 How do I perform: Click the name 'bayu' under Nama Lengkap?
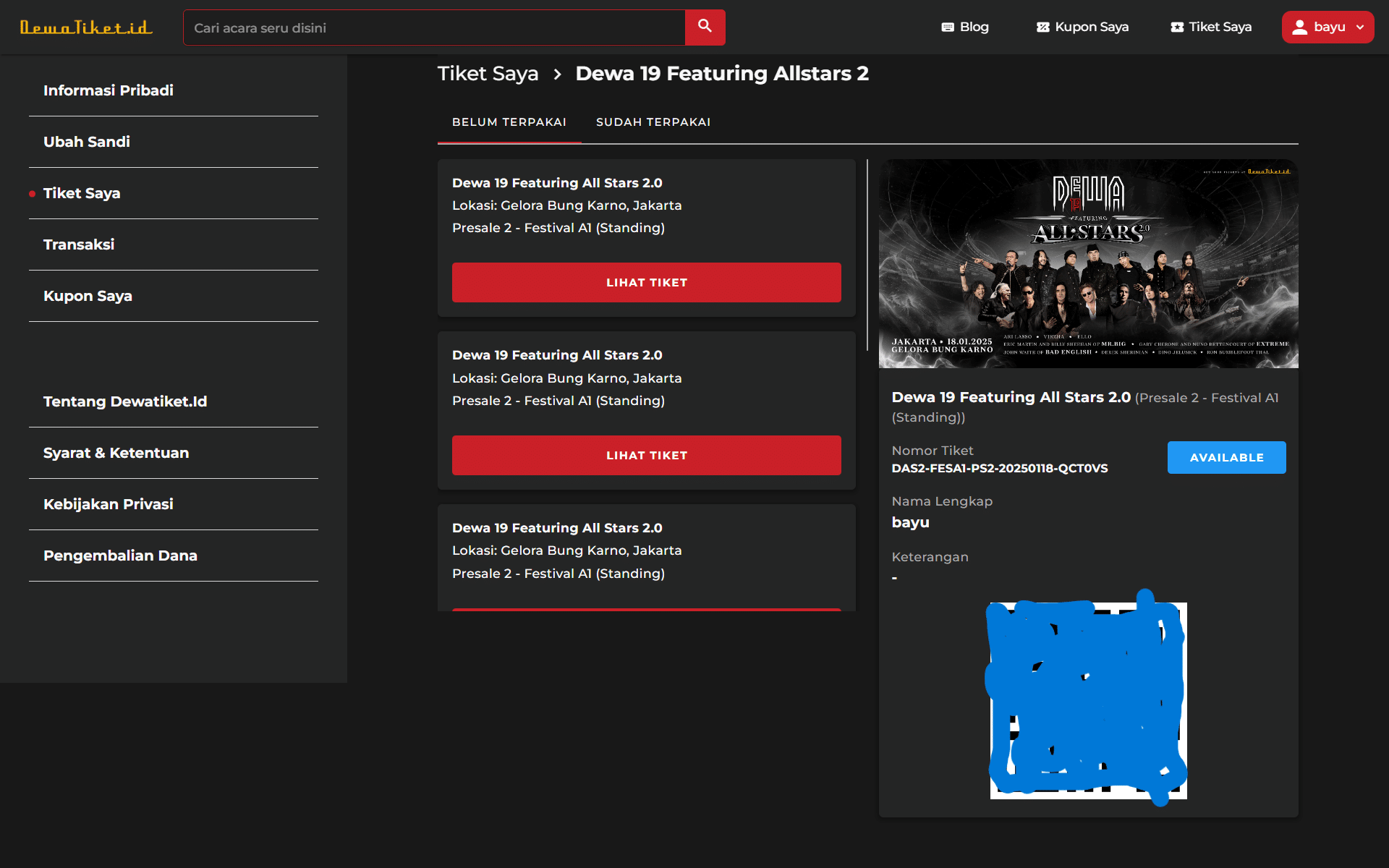[x=911, y=522]
